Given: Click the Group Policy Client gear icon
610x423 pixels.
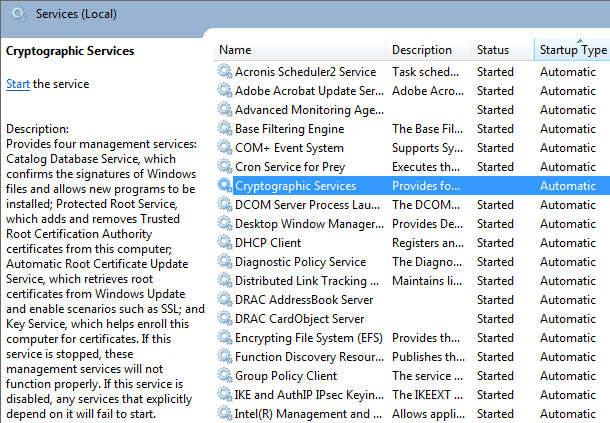Looking at the screenshot, I should click(224, 376).
